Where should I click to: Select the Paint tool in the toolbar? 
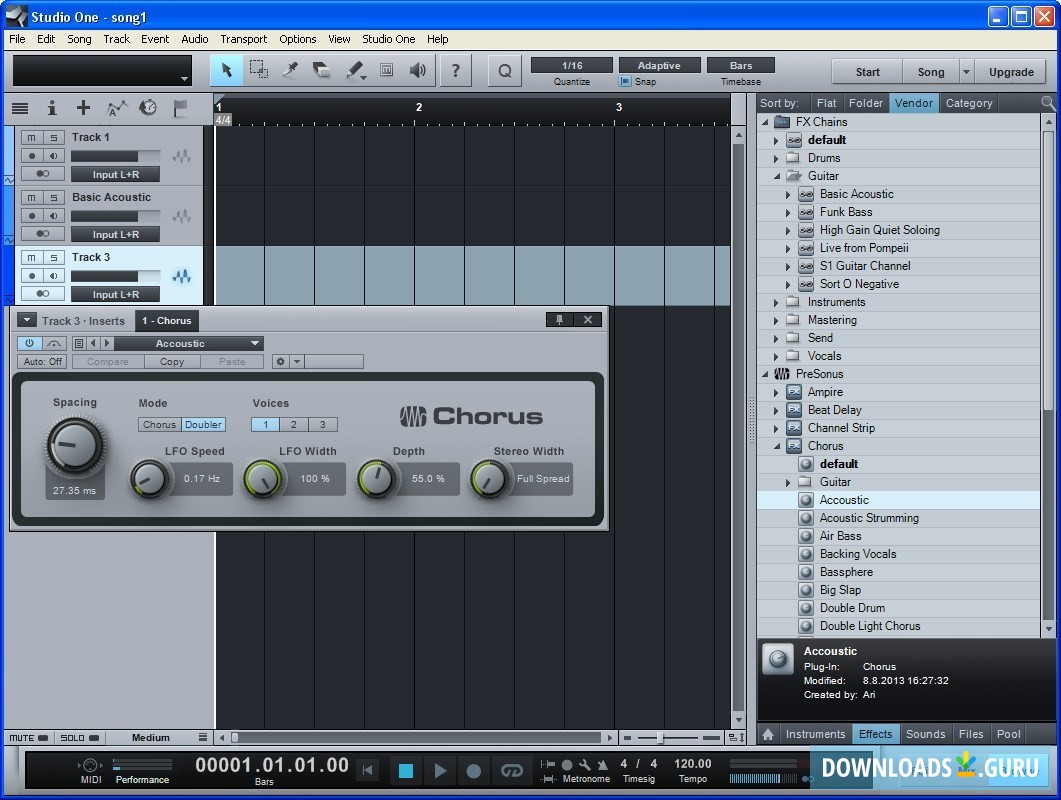click(355, 71)
